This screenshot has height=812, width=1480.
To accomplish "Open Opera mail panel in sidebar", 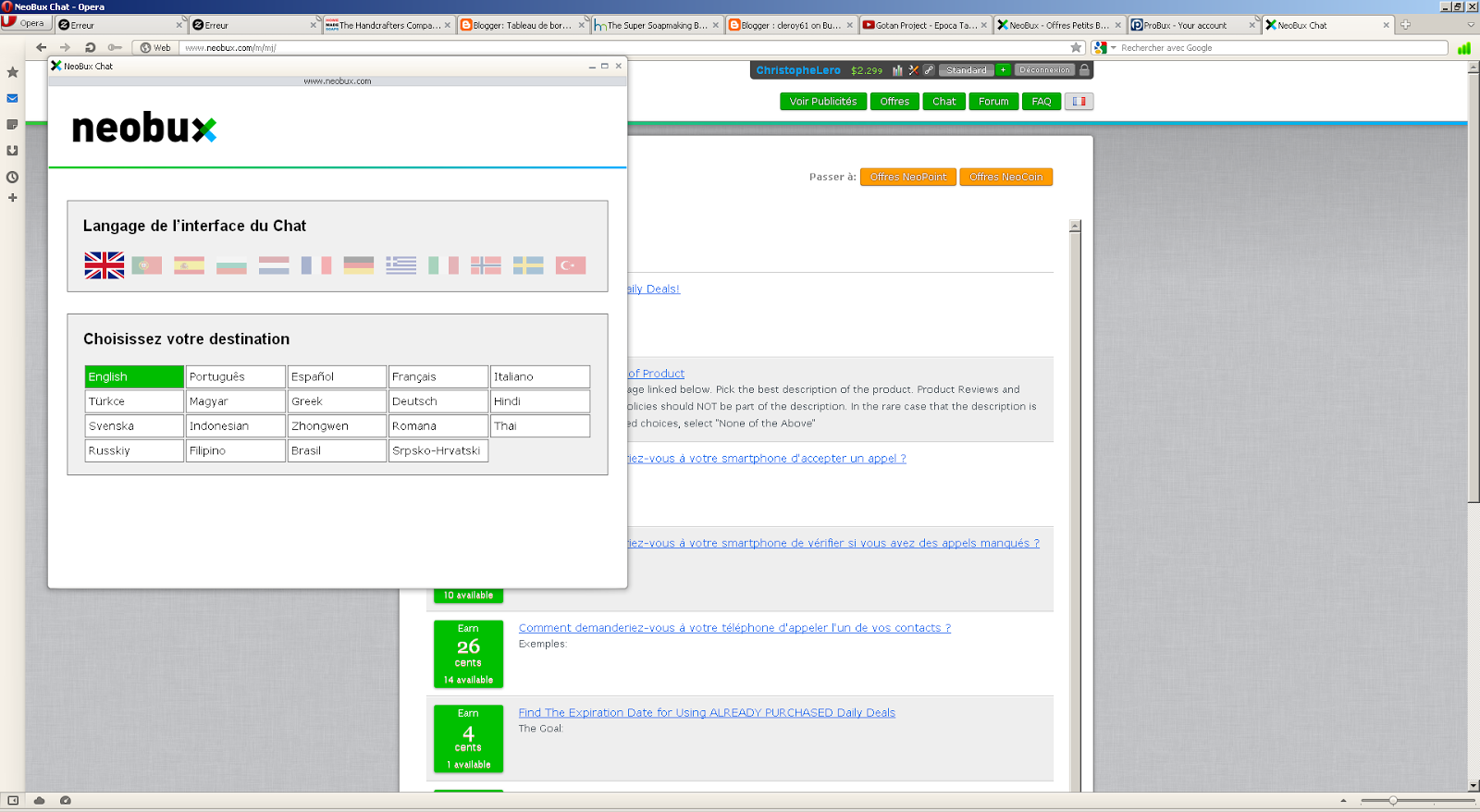I will (13, 98).
